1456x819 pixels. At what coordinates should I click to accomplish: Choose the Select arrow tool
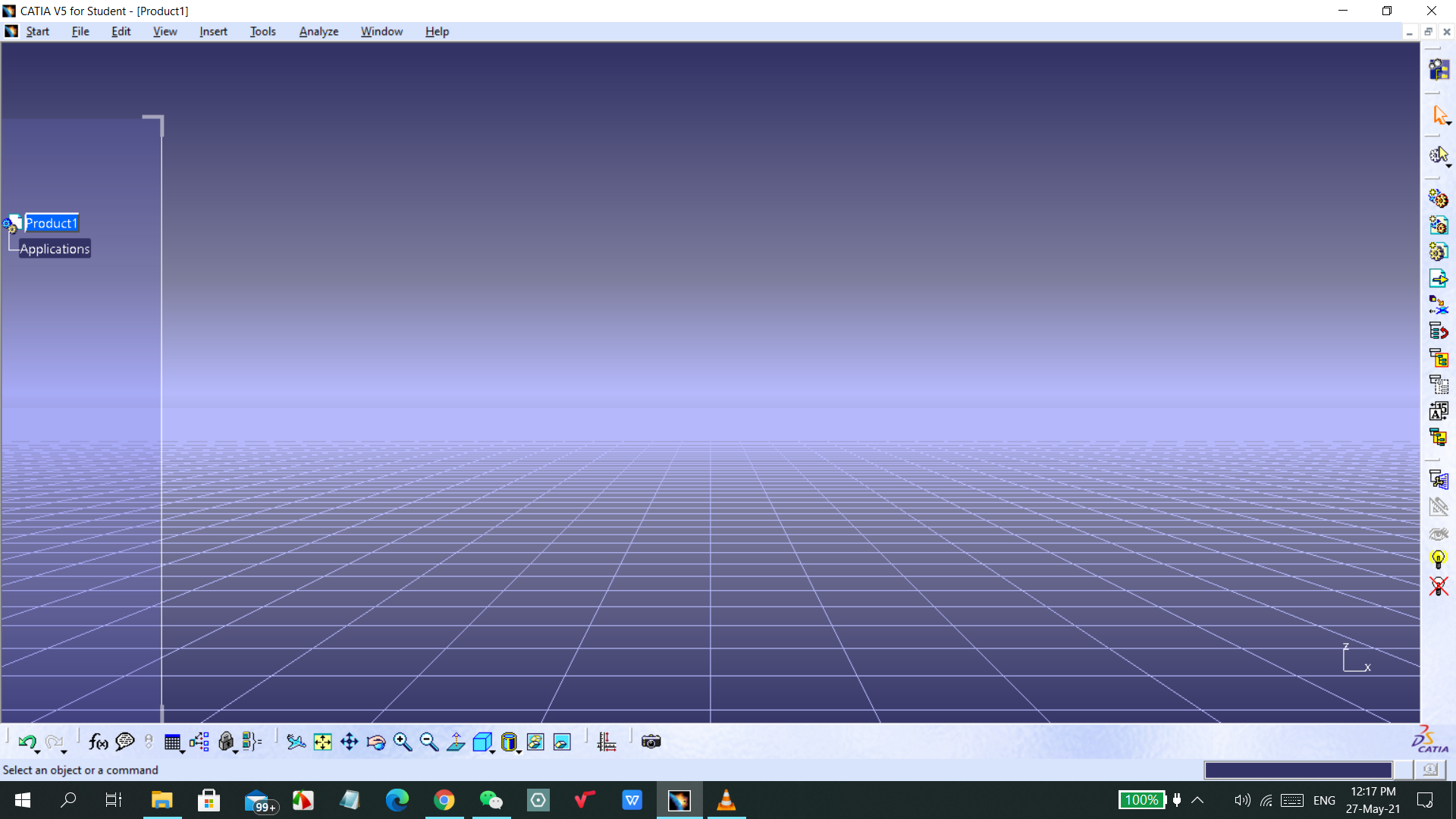1439,115
